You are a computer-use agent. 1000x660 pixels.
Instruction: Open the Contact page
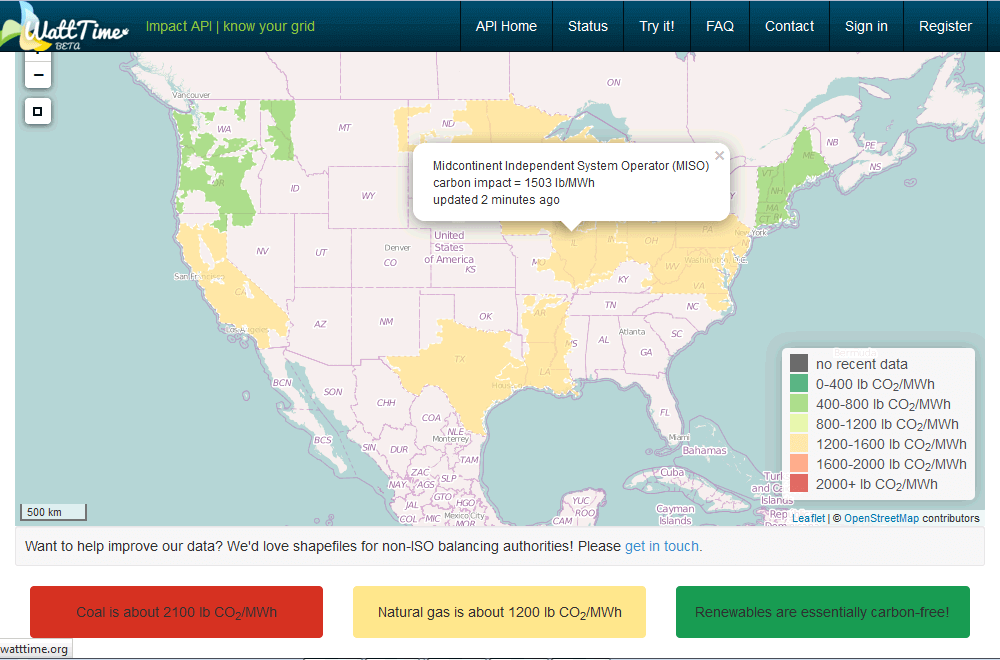(x=790, y=26)
